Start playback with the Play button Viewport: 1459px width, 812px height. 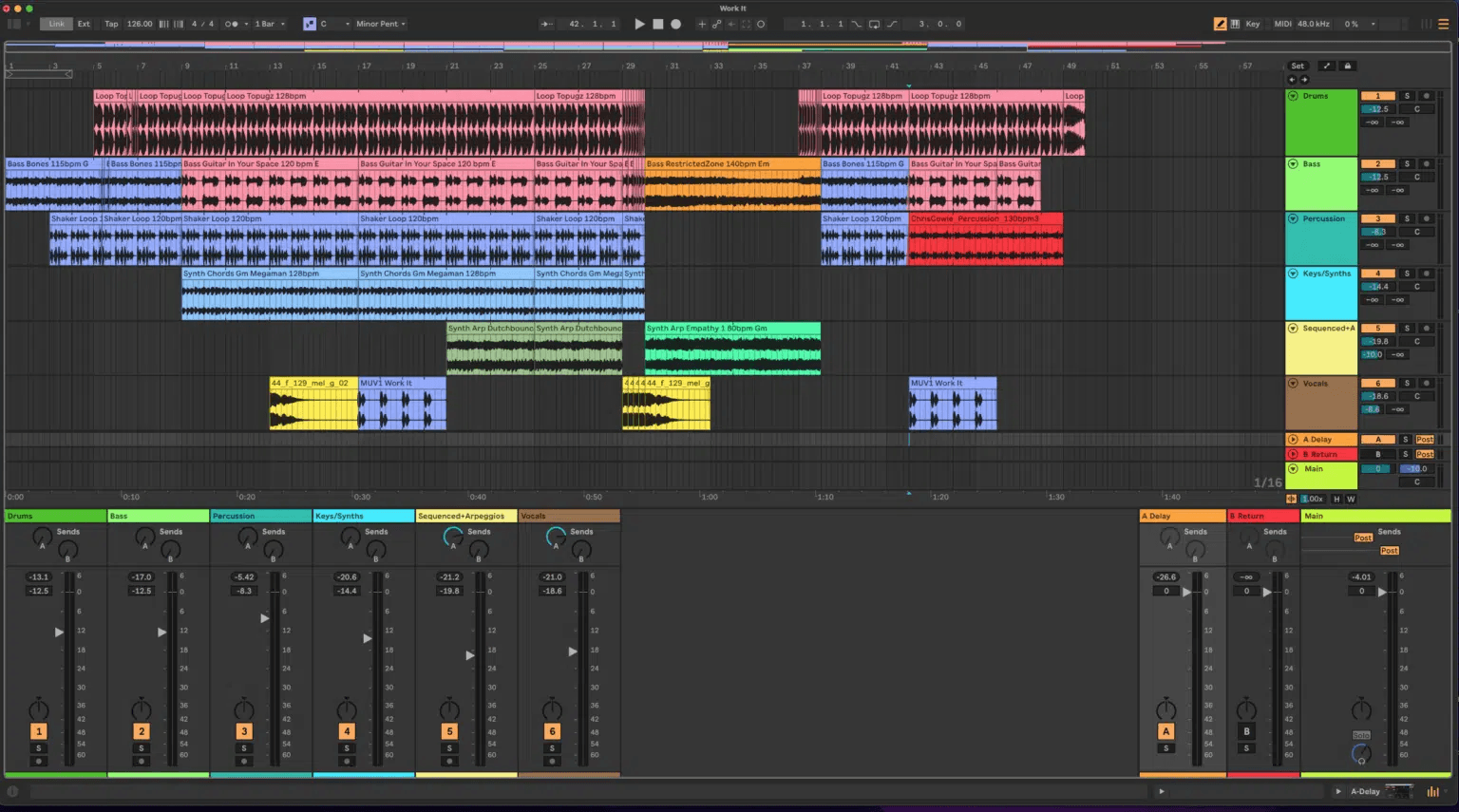639,24
